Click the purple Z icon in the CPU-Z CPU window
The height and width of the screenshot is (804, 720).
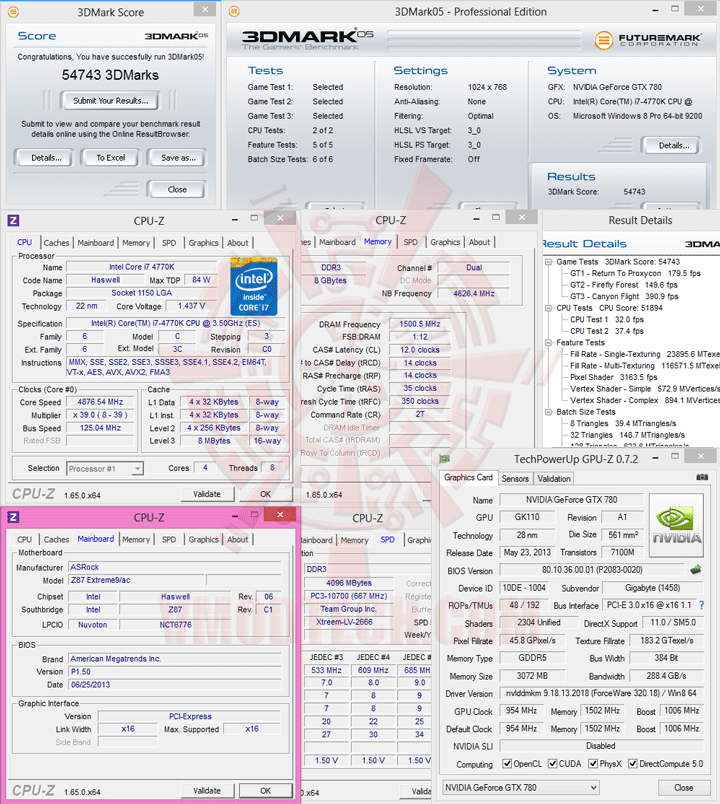(x=13, y=220)
